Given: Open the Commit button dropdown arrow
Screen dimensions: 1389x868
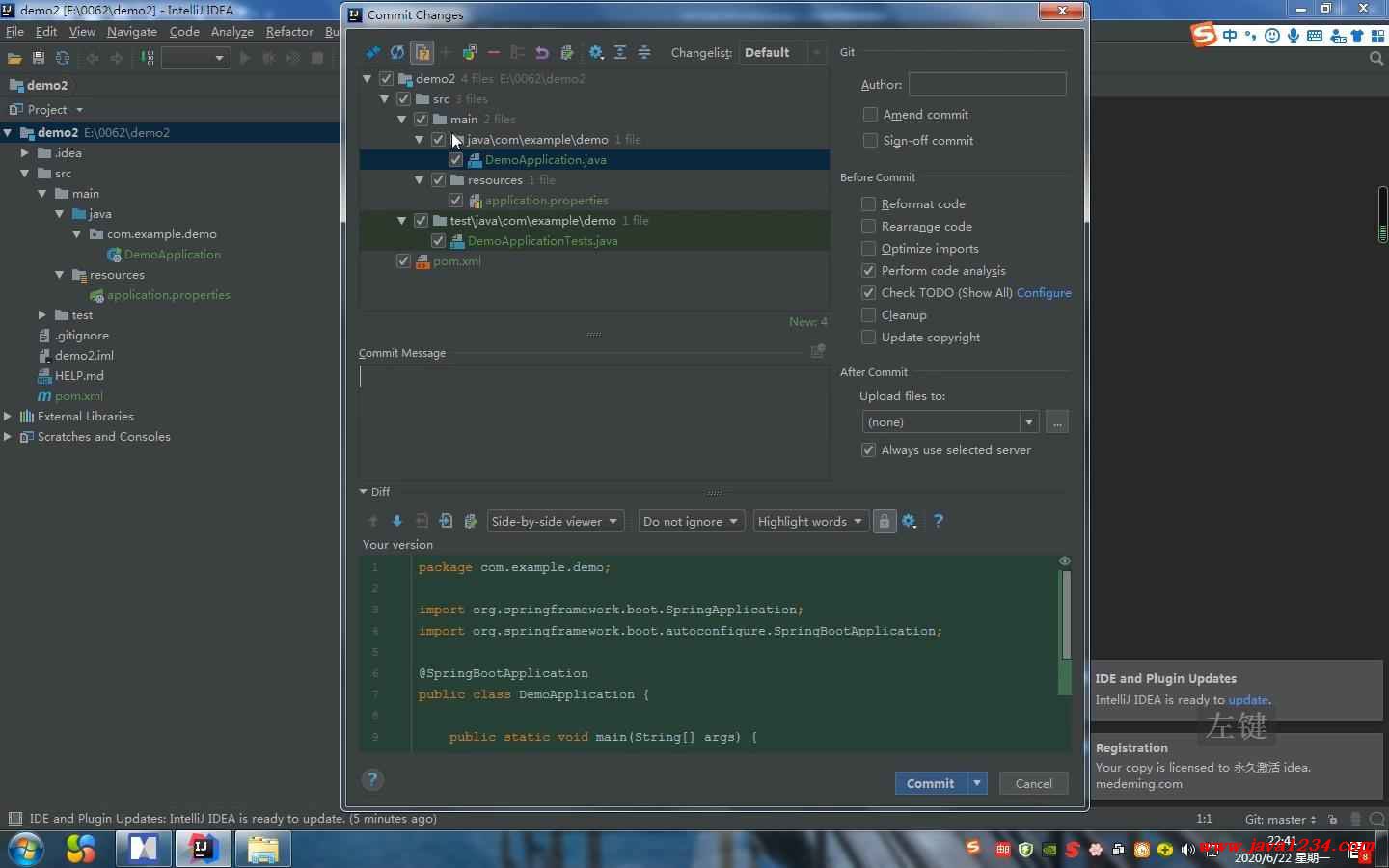Looking at the screenshot, I should (x=977, y=783).
